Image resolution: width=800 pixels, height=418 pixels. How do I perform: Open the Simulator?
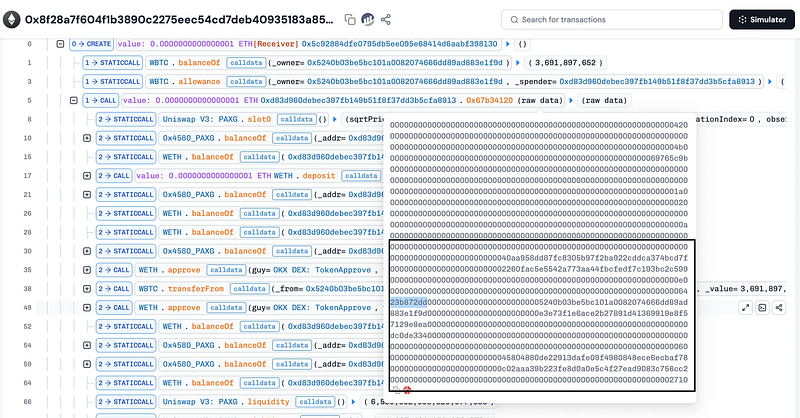tap(760, 19)
